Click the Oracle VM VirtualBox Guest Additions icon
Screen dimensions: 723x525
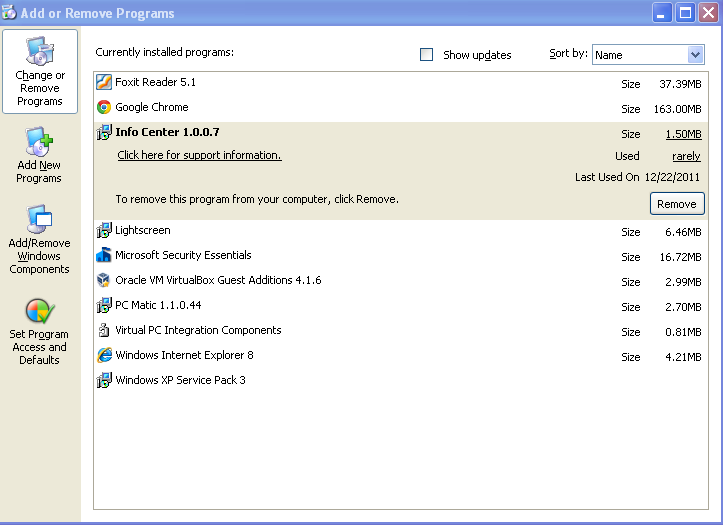[x=104, y=281]
